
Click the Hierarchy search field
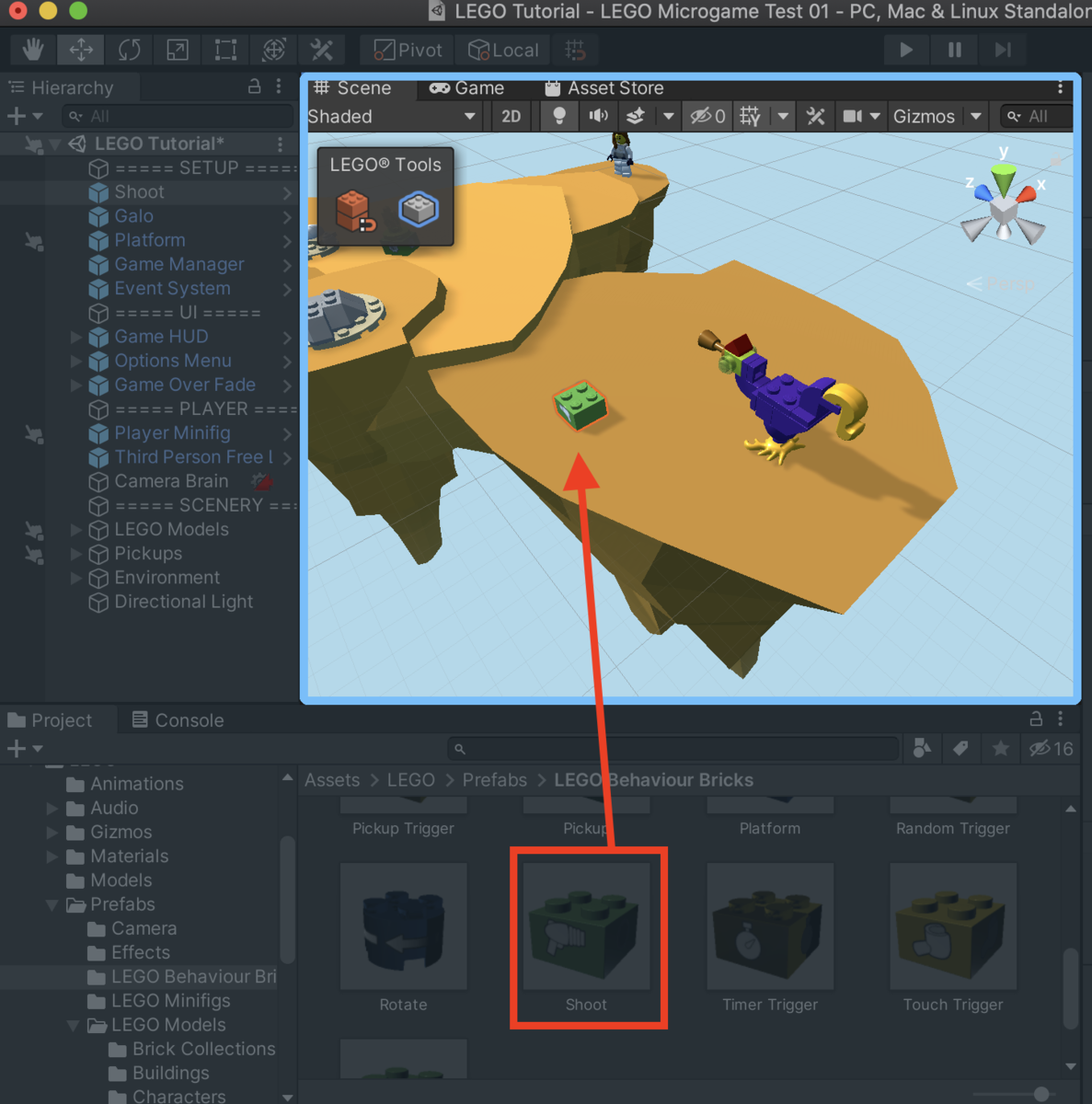(178, 116)
